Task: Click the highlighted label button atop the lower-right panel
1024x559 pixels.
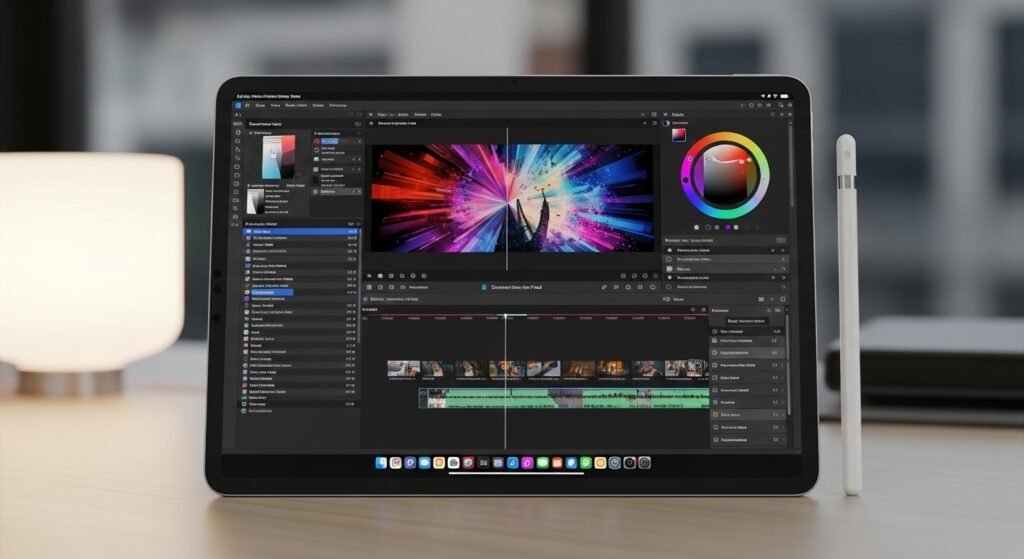Action: coord(746,321)
